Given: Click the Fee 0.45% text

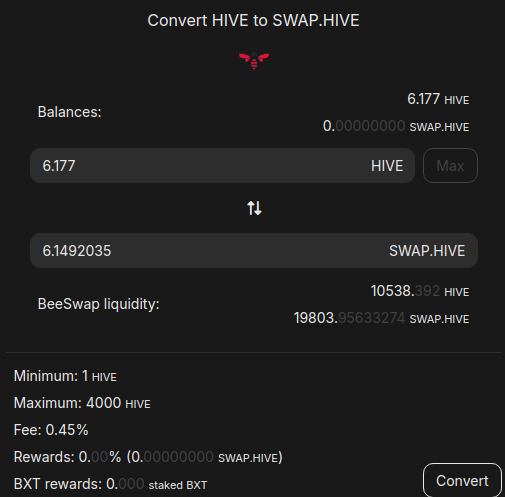Looking at the screenshot, I should [51, 430].
